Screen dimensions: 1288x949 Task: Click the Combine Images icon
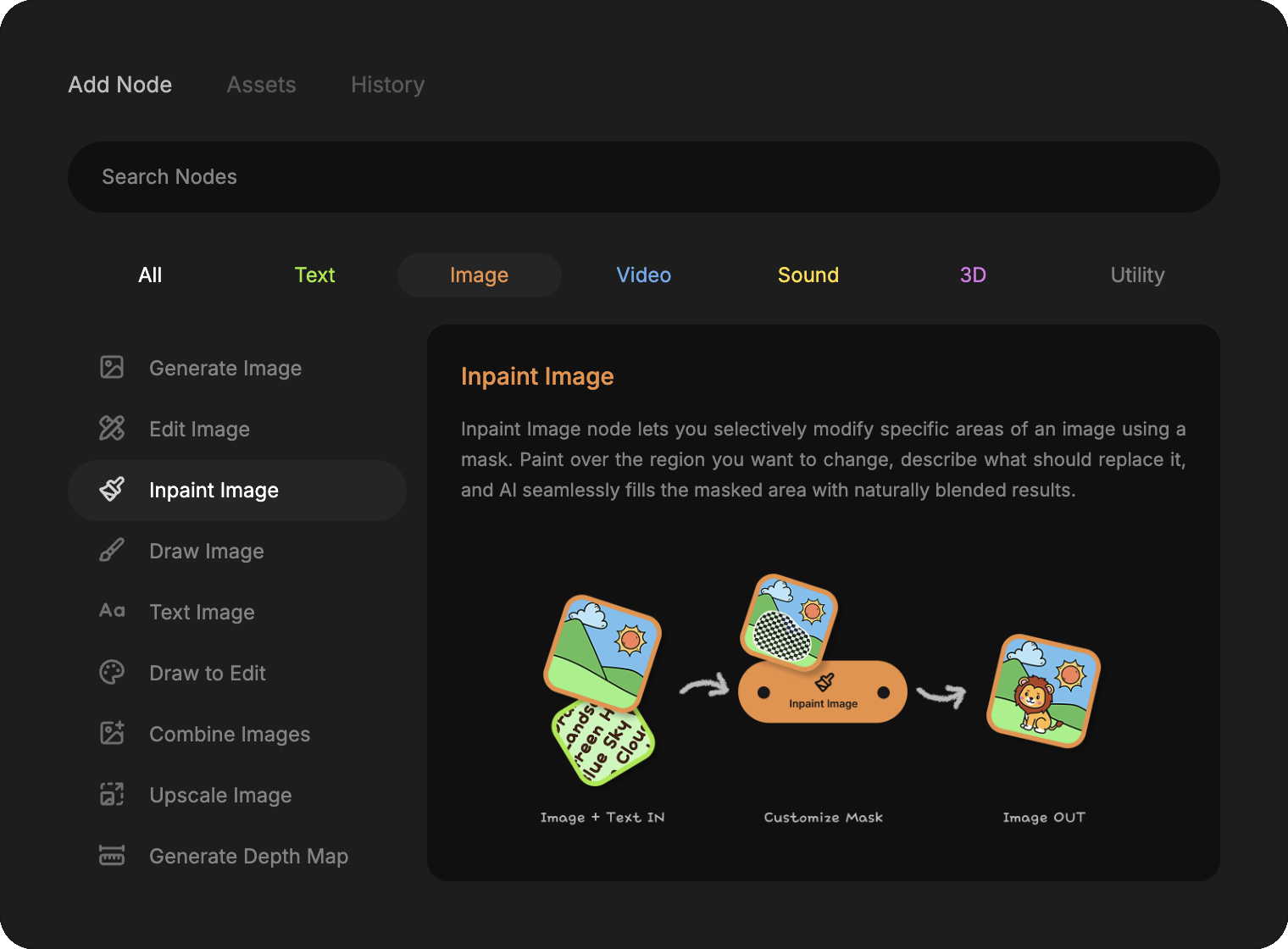click(x=112, y=733)
